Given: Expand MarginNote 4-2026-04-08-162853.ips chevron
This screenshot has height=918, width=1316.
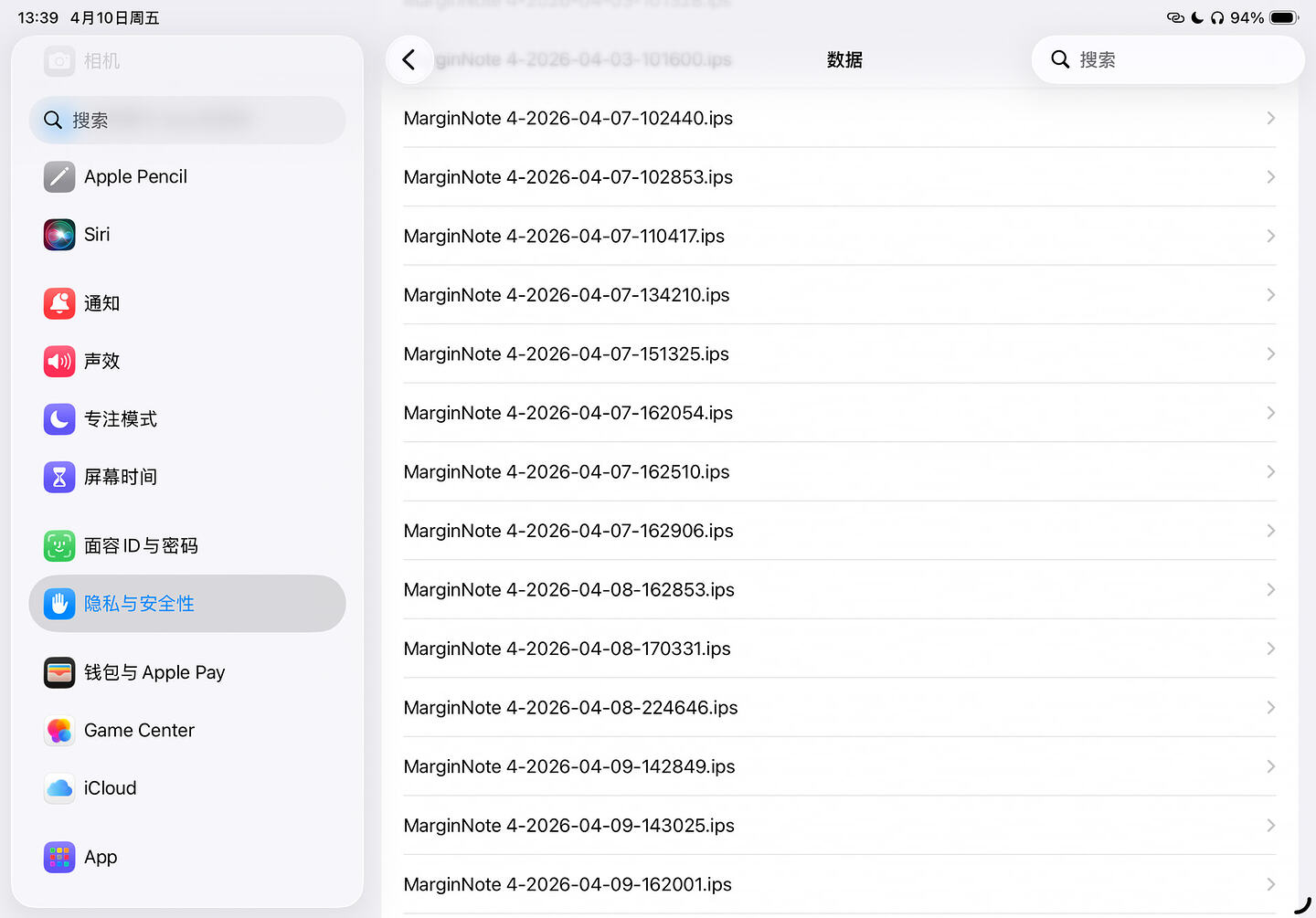Looking at the screenshot, I should [1270, 589].
